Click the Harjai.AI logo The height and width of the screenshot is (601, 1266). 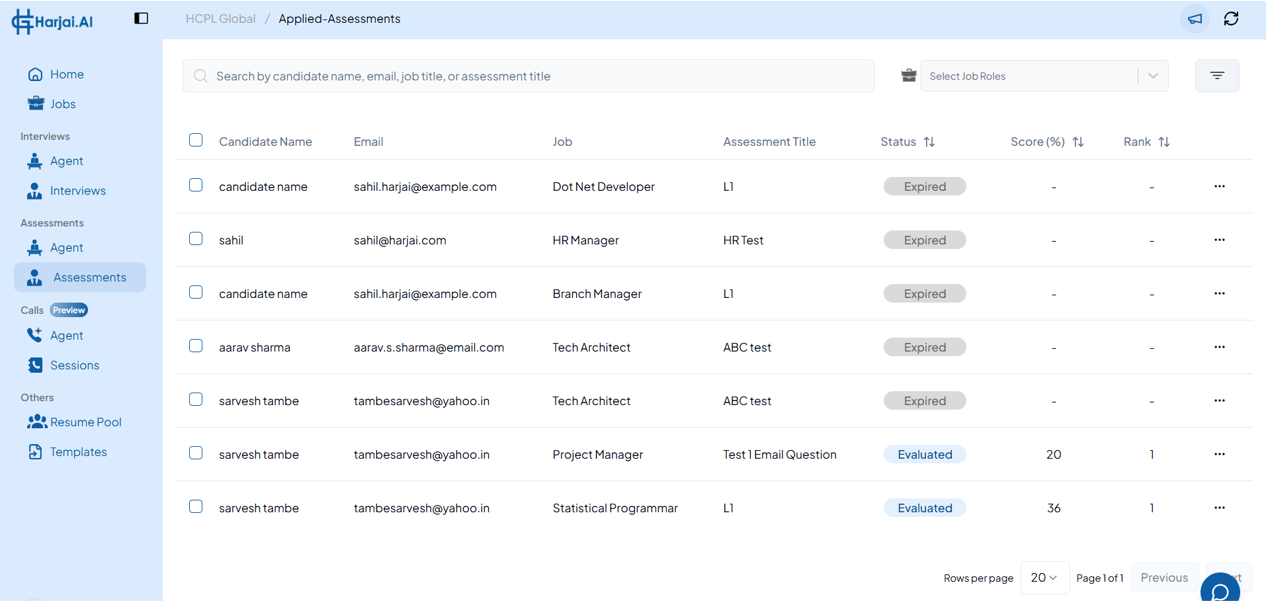click(x=52, y=21)
